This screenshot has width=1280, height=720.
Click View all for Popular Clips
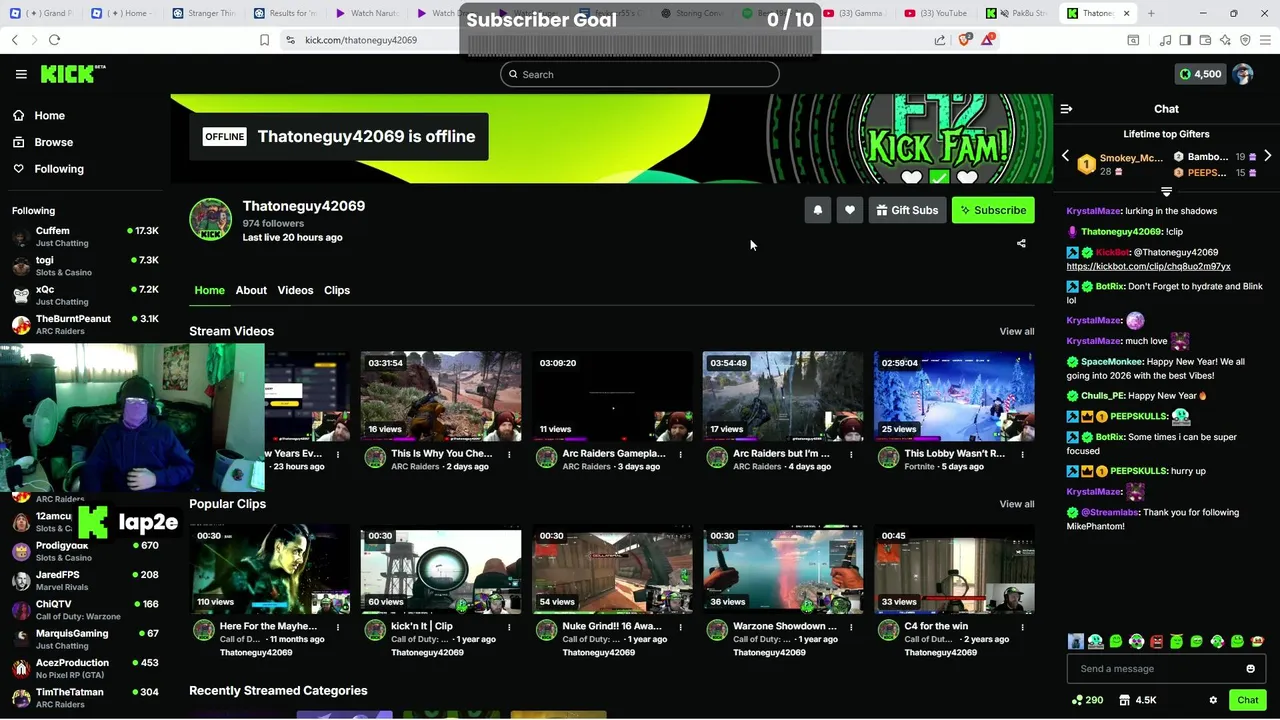1017,504
